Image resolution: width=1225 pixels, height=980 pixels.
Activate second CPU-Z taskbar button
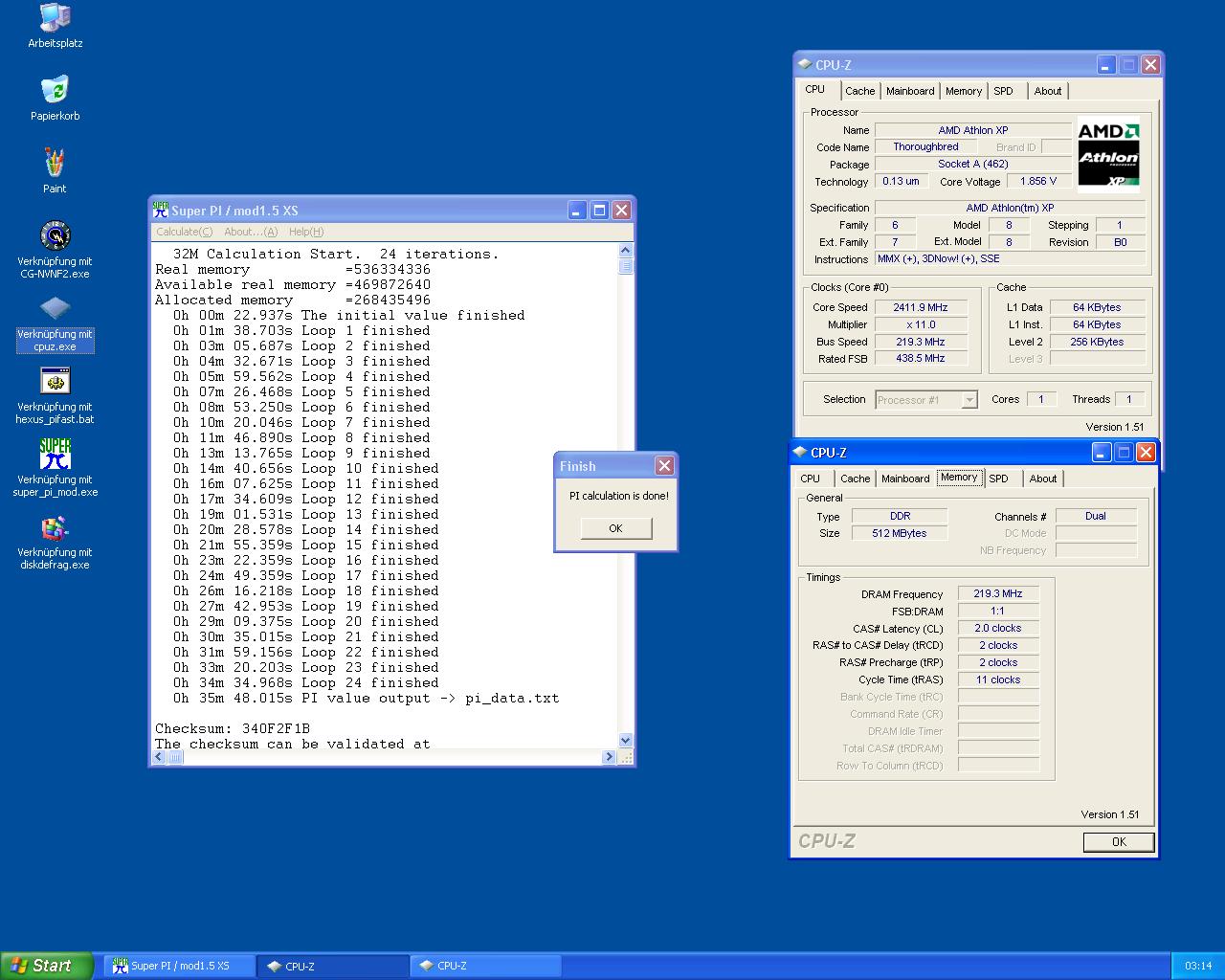tap(486, 966)
